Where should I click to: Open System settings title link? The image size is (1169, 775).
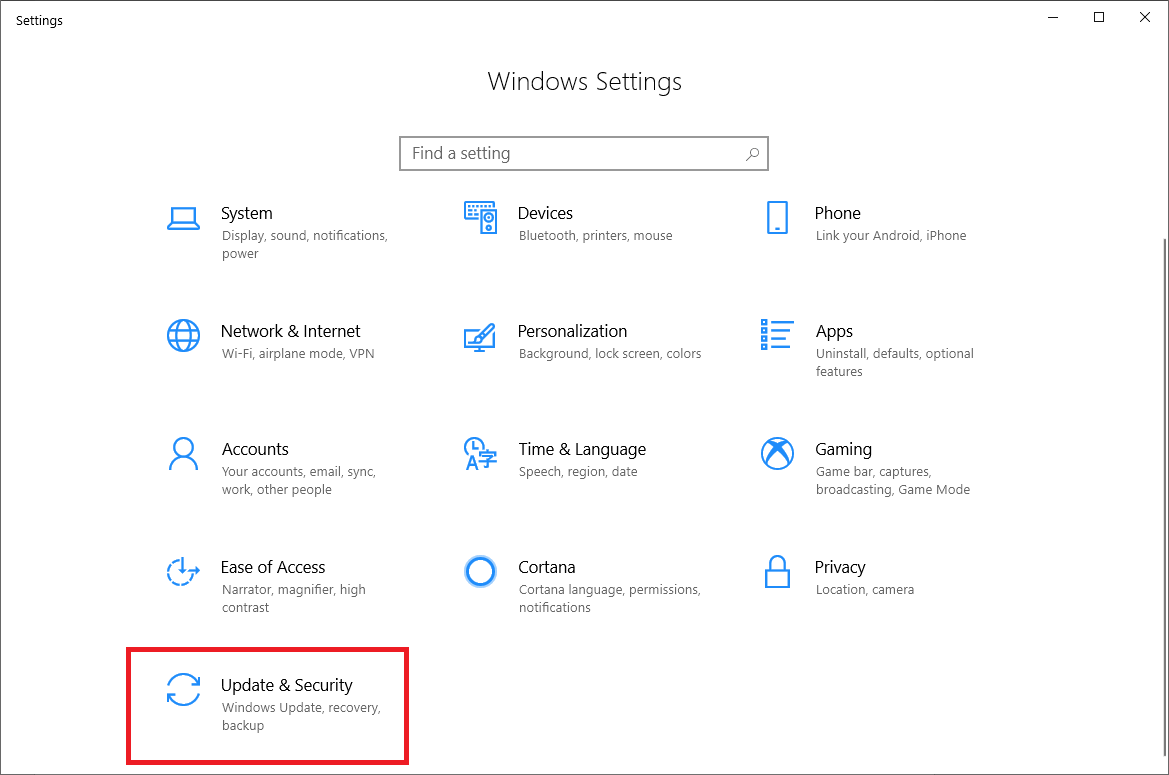pyautogui.click(x=247, y=213)
